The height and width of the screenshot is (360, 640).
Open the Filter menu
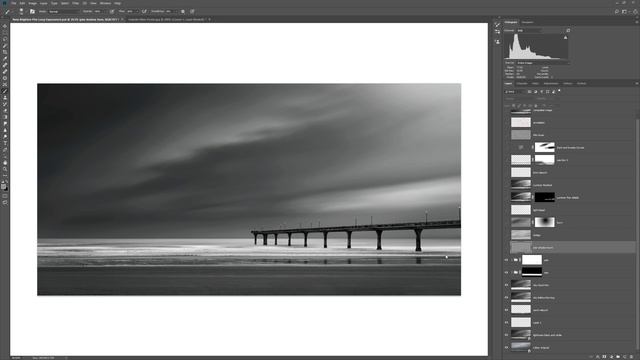pyautogui.click(x=76, y=3)
